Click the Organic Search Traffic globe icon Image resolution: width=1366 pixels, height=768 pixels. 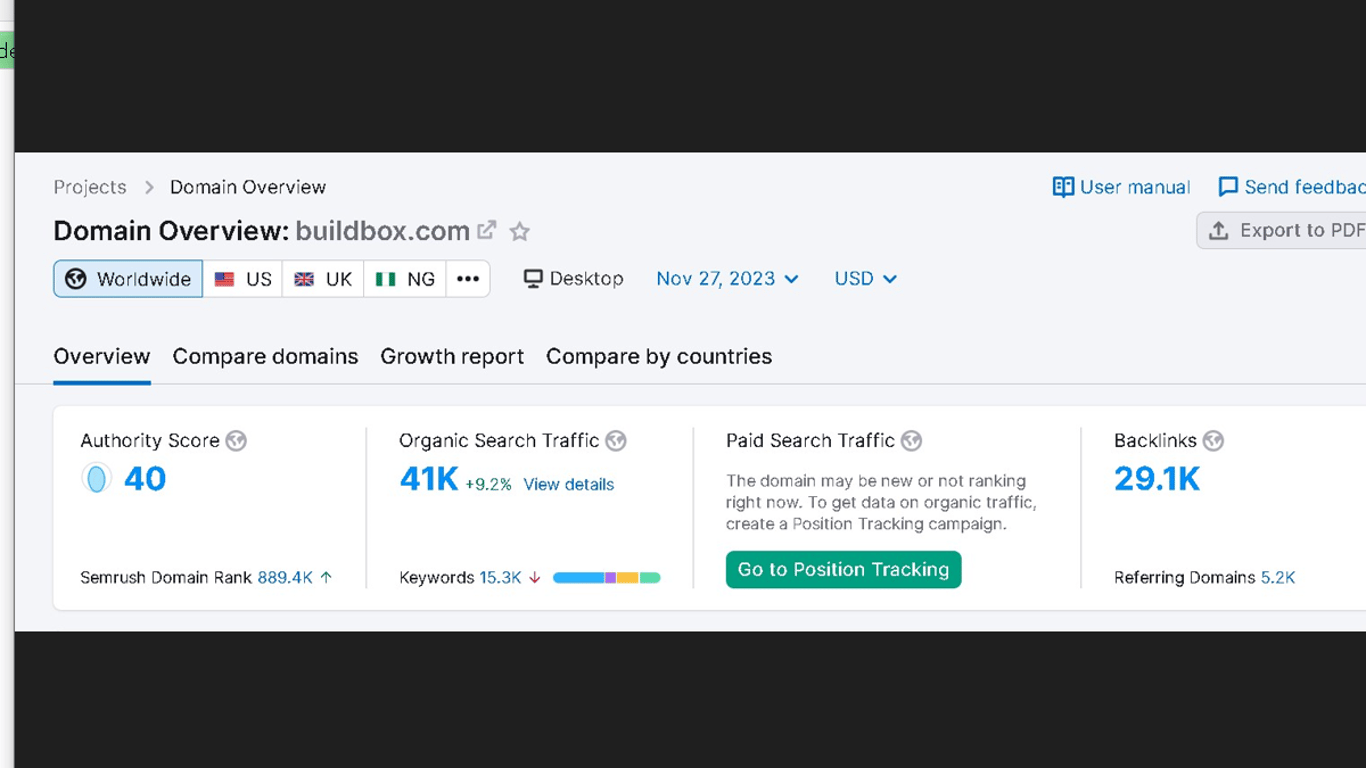click(616, 441)
